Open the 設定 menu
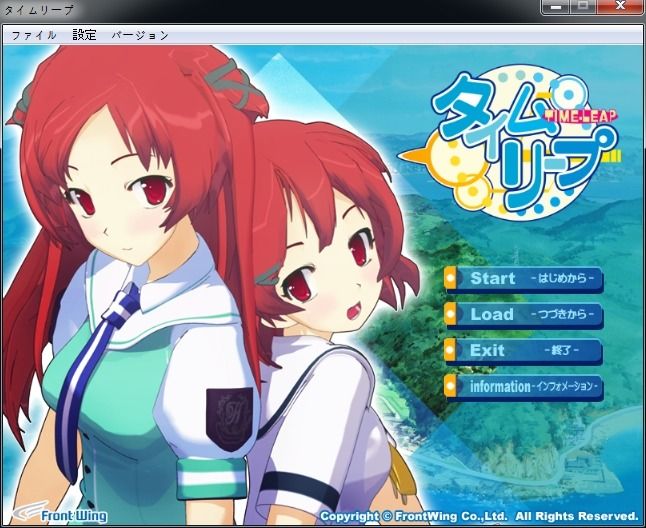Viewport: 646px width, 528px height. click(x=84, y=35)
